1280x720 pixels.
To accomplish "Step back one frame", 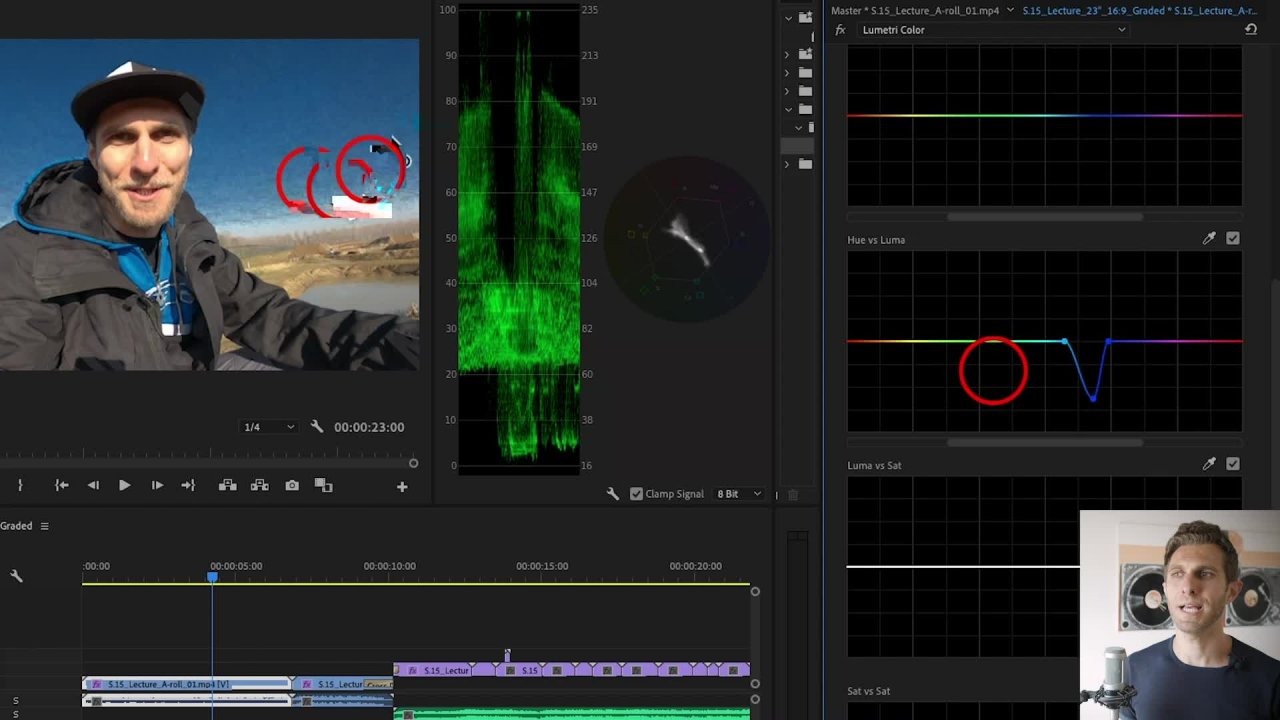I will 93,486.
